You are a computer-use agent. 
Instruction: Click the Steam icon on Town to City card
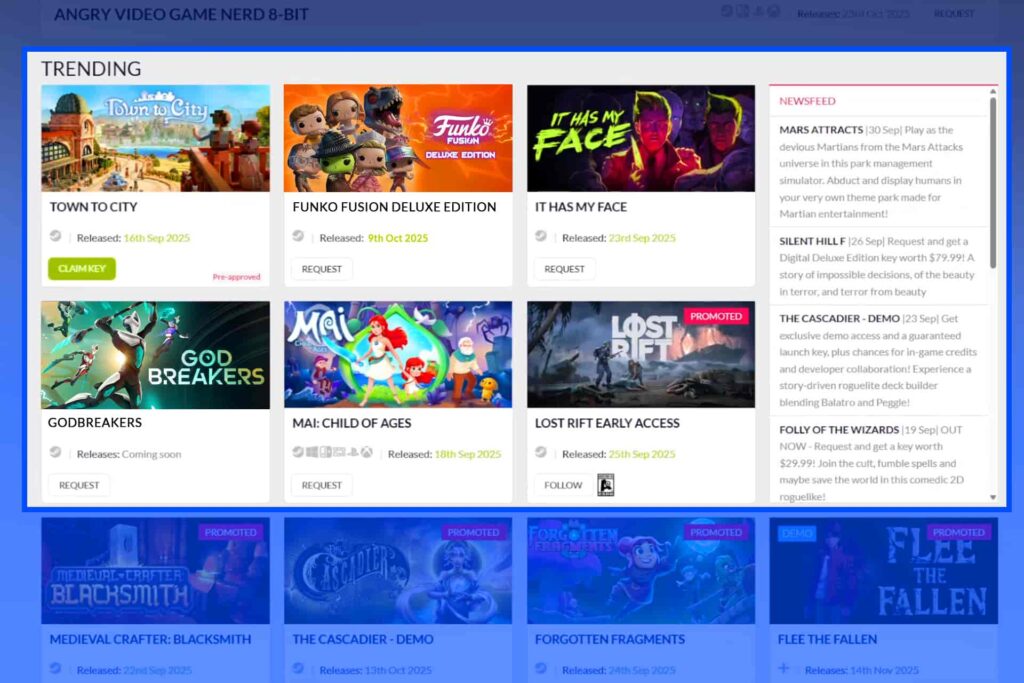point(56,236)
